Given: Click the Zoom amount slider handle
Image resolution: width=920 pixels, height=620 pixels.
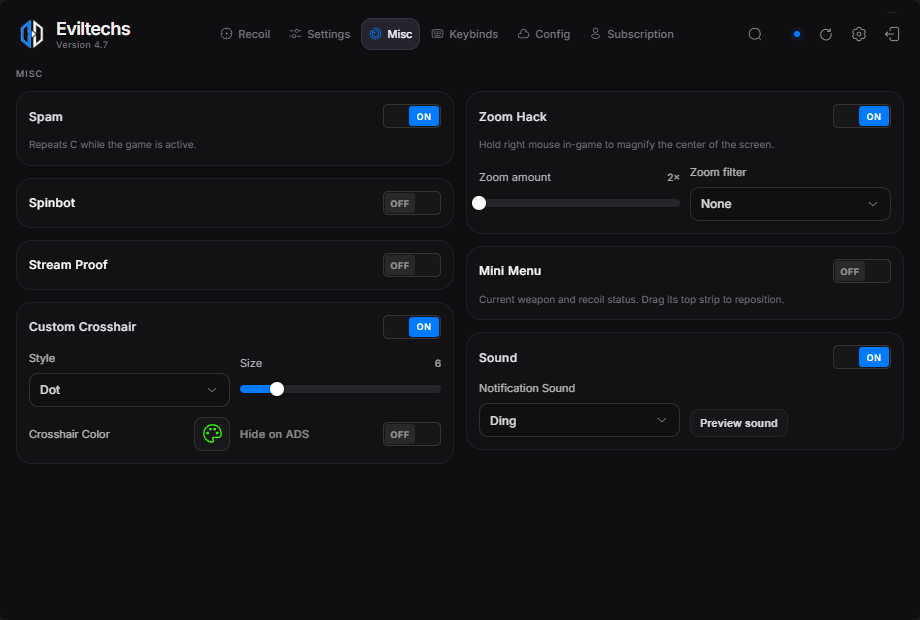Looking at the screenshot, I should [479, 203].
